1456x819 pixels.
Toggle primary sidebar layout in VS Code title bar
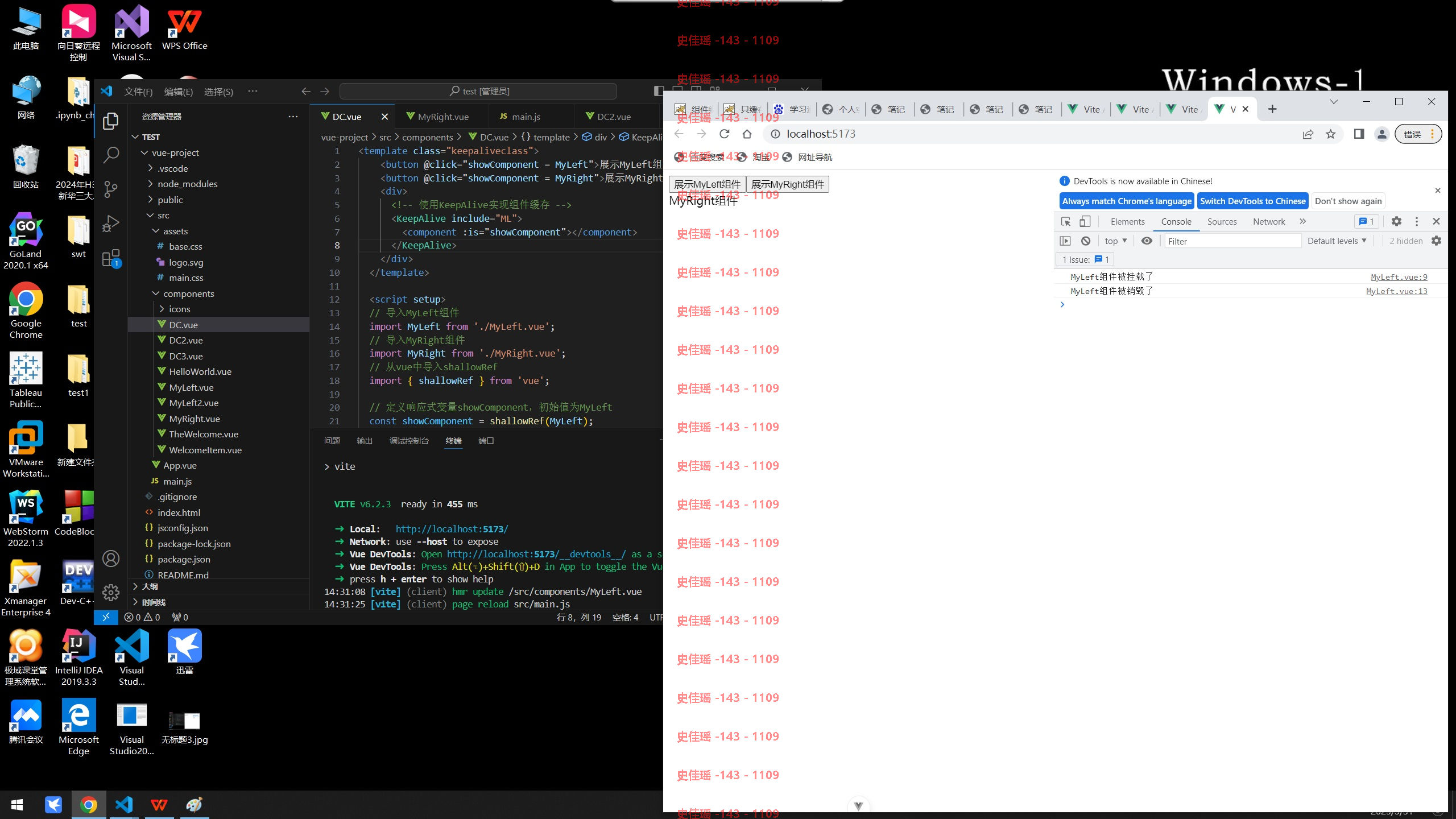point(659,91)
